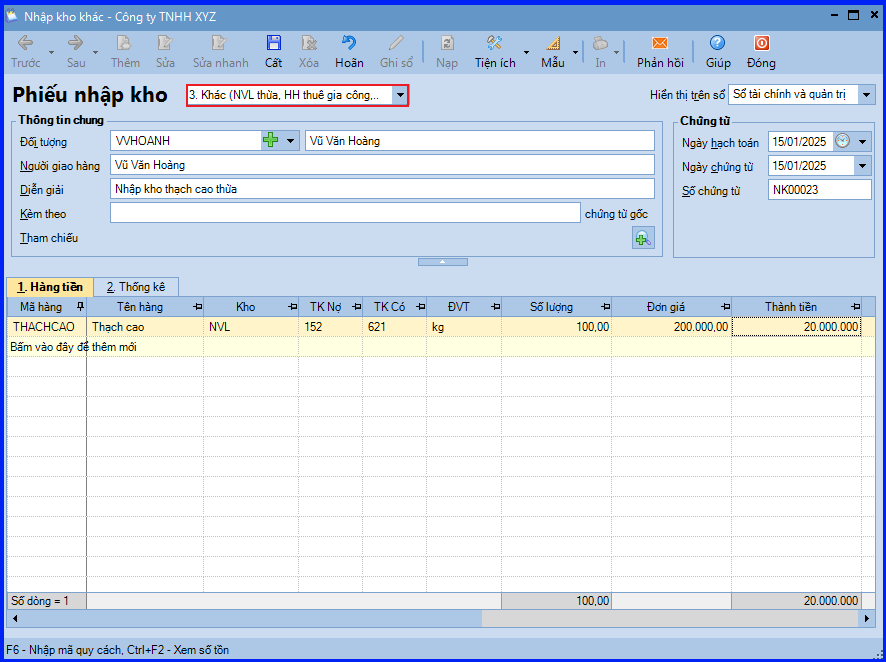Click the Đóng close toolbar icon

click(x=761, y=51)
